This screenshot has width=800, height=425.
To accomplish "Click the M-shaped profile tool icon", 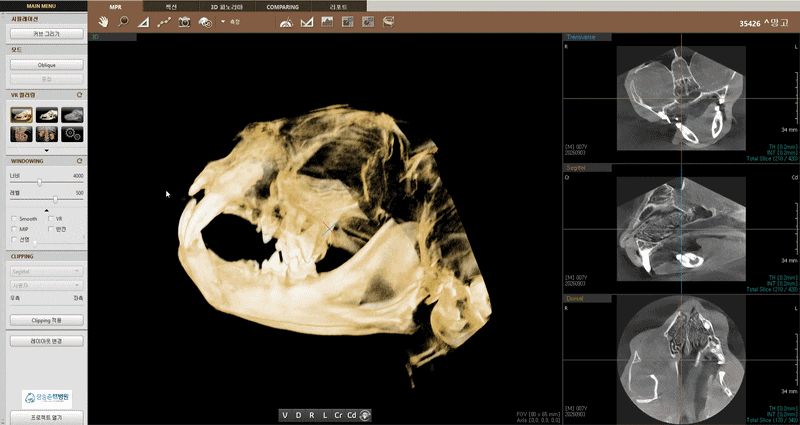I will click(x=307, y=22).
